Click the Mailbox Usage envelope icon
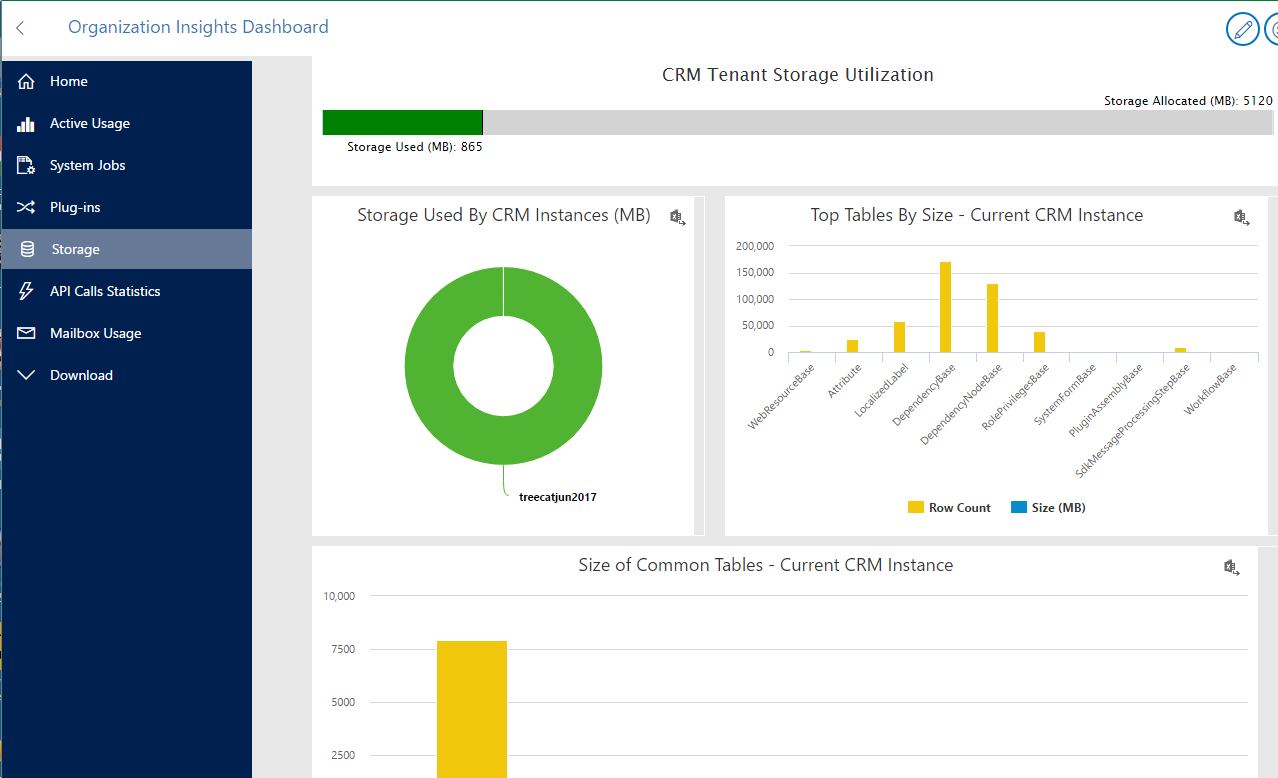This screenshot has height=778, width=1278. point(27,333)
